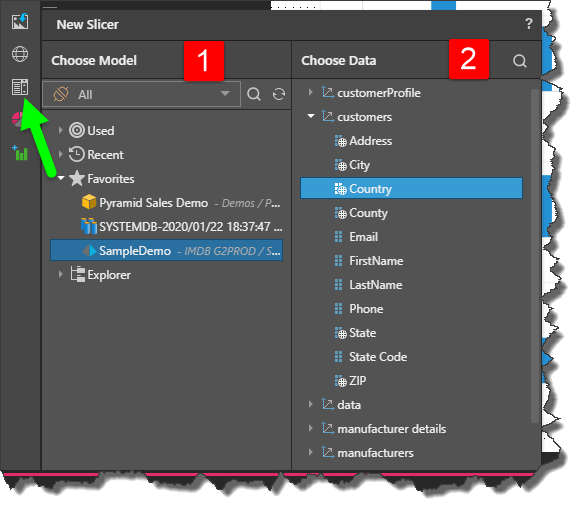Viewport: 585px width, 514px height.
Task: Refresh the model list
Action: click(x=279, y=94)
